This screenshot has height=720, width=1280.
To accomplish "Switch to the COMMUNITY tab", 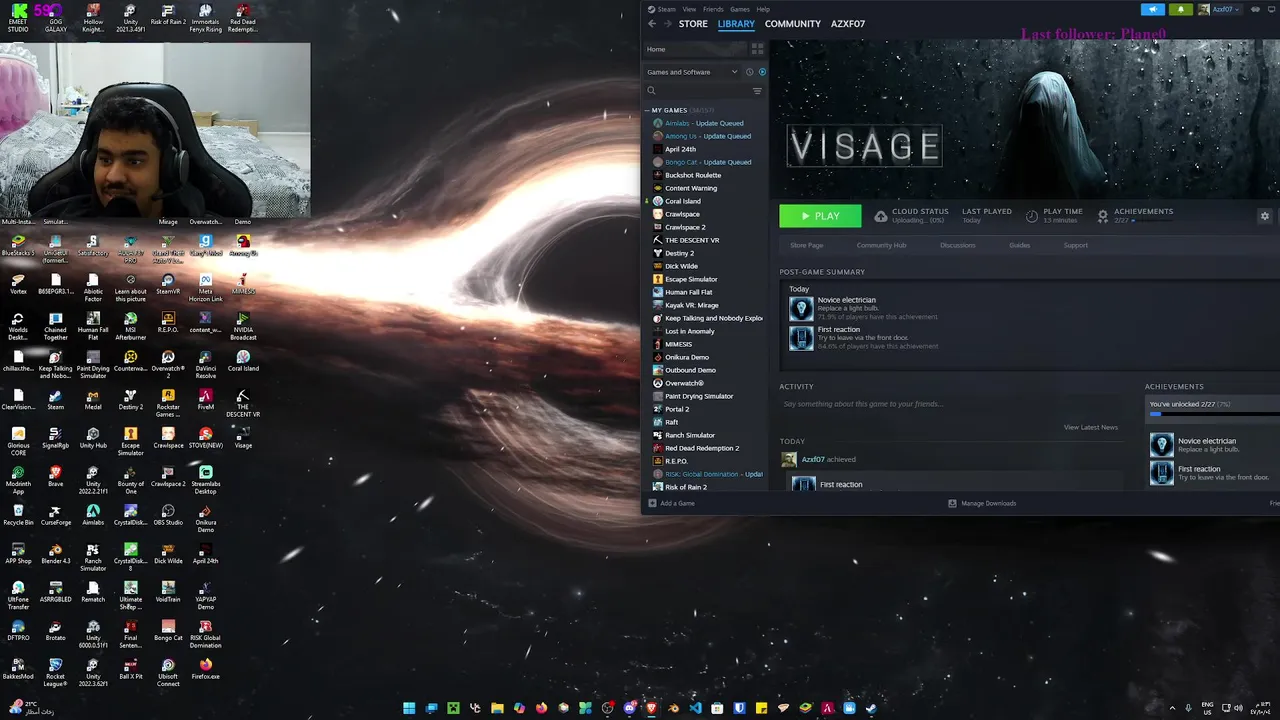I will click(792, 24).
